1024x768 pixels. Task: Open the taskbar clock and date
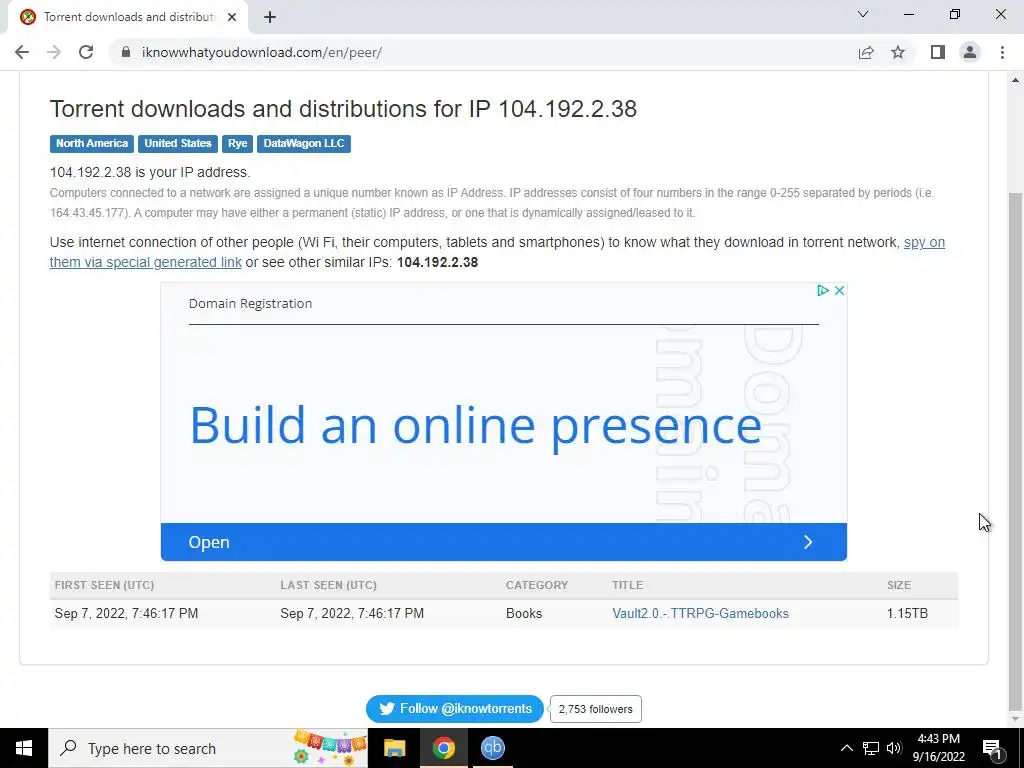pyautogui.click(x=938, y=748)
